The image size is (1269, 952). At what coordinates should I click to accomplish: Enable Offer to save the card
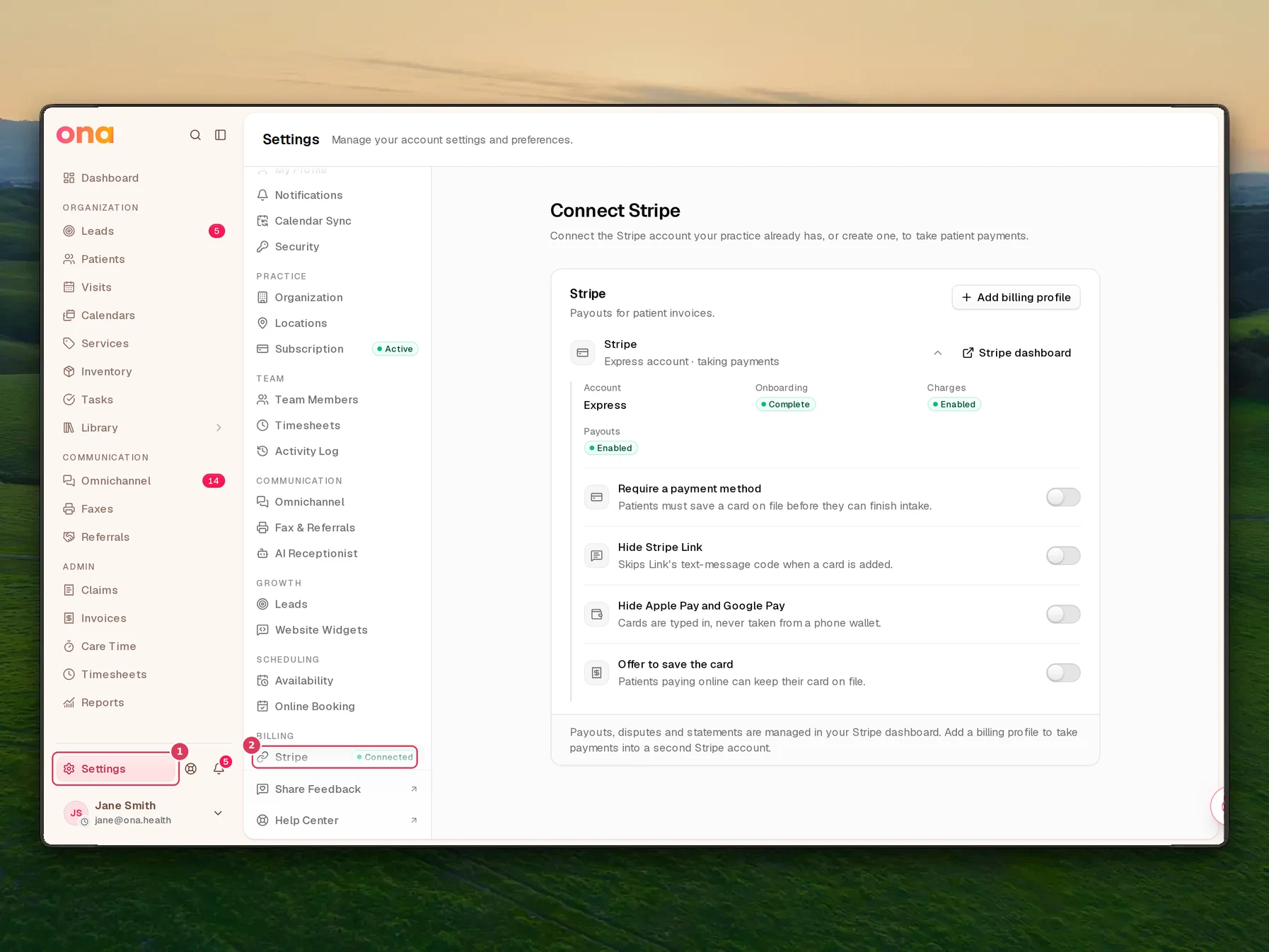coord(1063,673)
